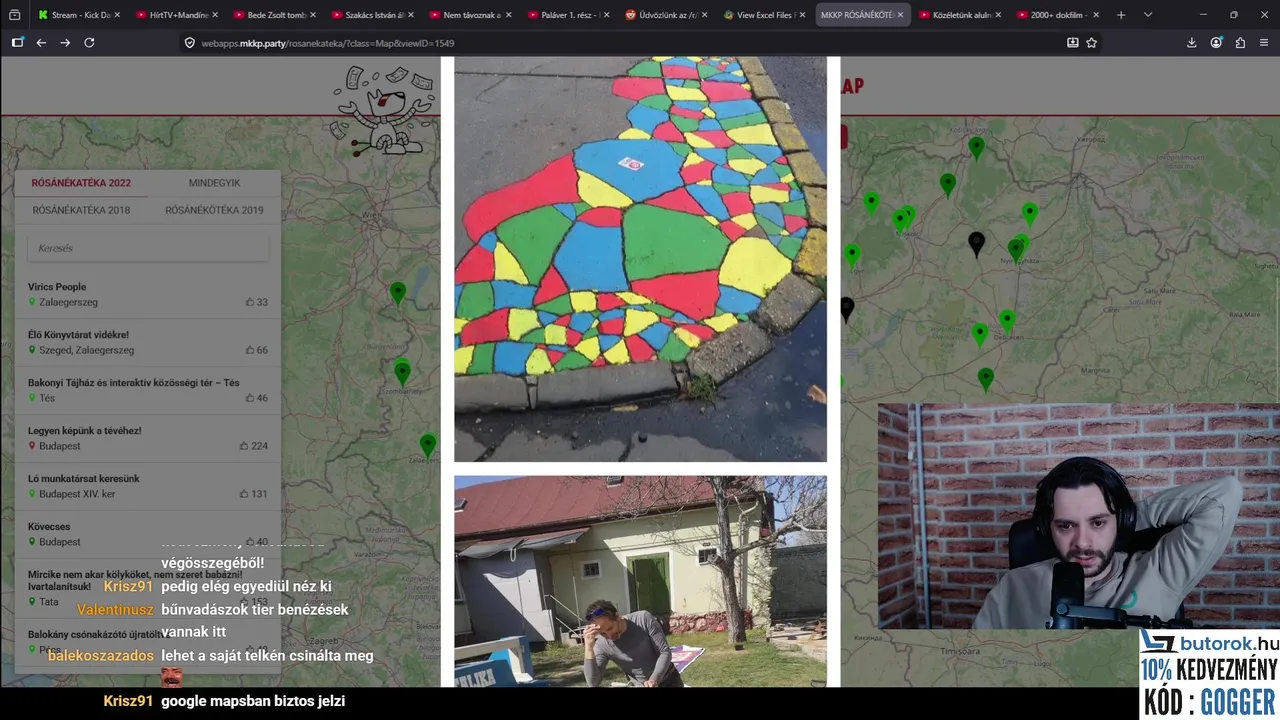Click the location pin beside Zalaegerszeg

click(32, 302)
